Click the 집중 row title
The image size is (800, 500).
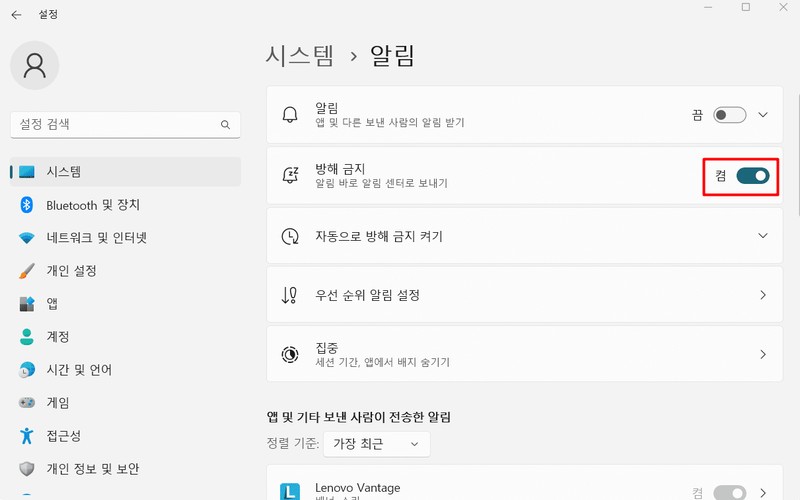click(x=327, y=348)
